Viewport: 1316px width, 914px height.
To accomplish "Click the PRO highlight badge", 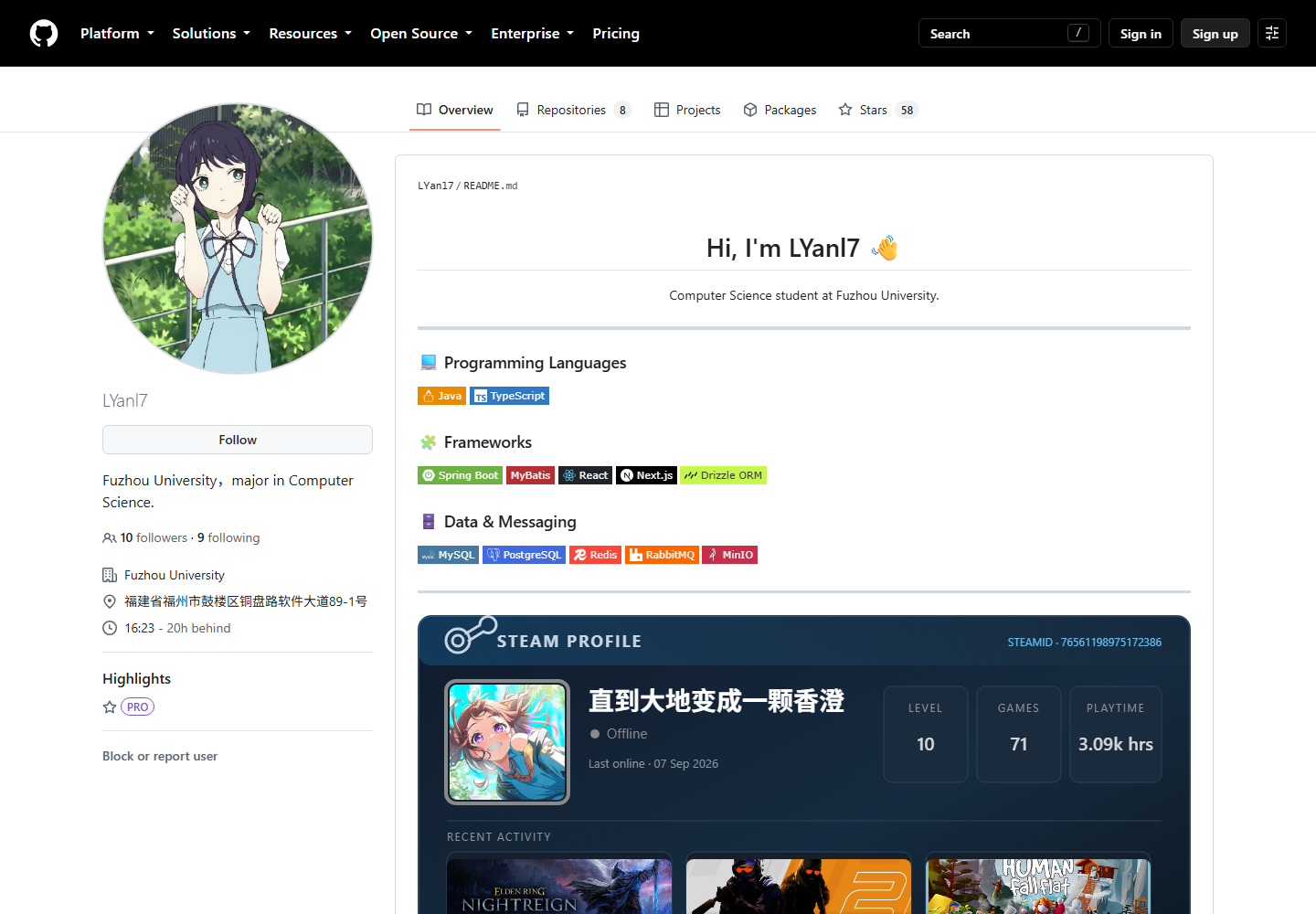I will point(137,707).
